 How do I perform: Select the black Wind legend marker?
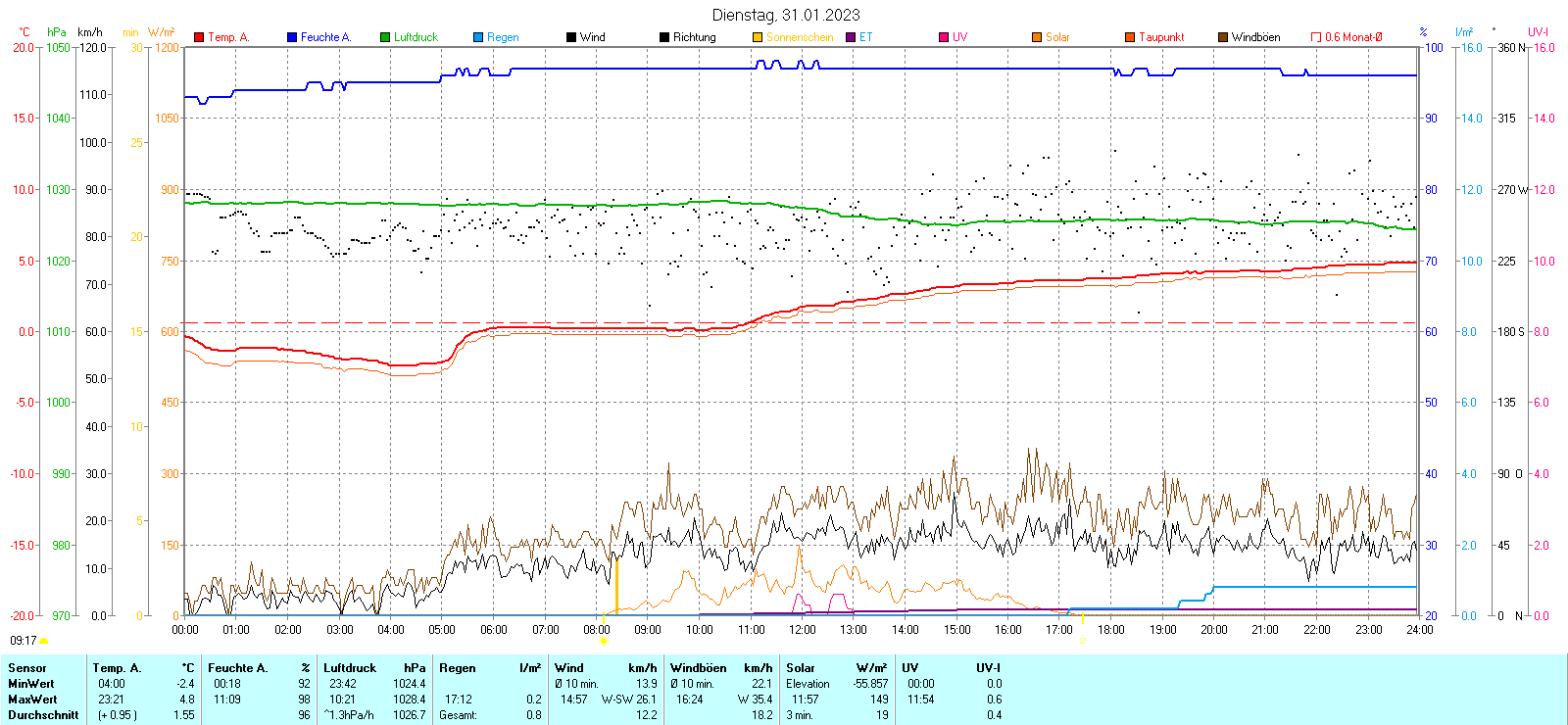pyautogui.click(x=571, y=37)
